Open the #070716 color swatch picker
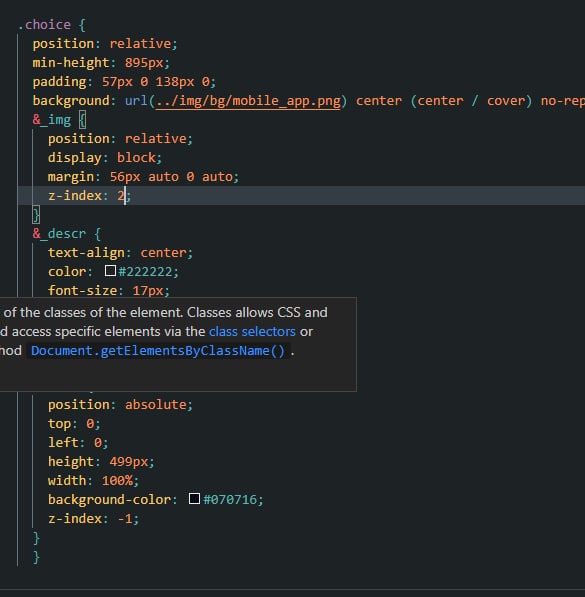The height and width of the screenshot is (597, 585). (x=194, y=498)
